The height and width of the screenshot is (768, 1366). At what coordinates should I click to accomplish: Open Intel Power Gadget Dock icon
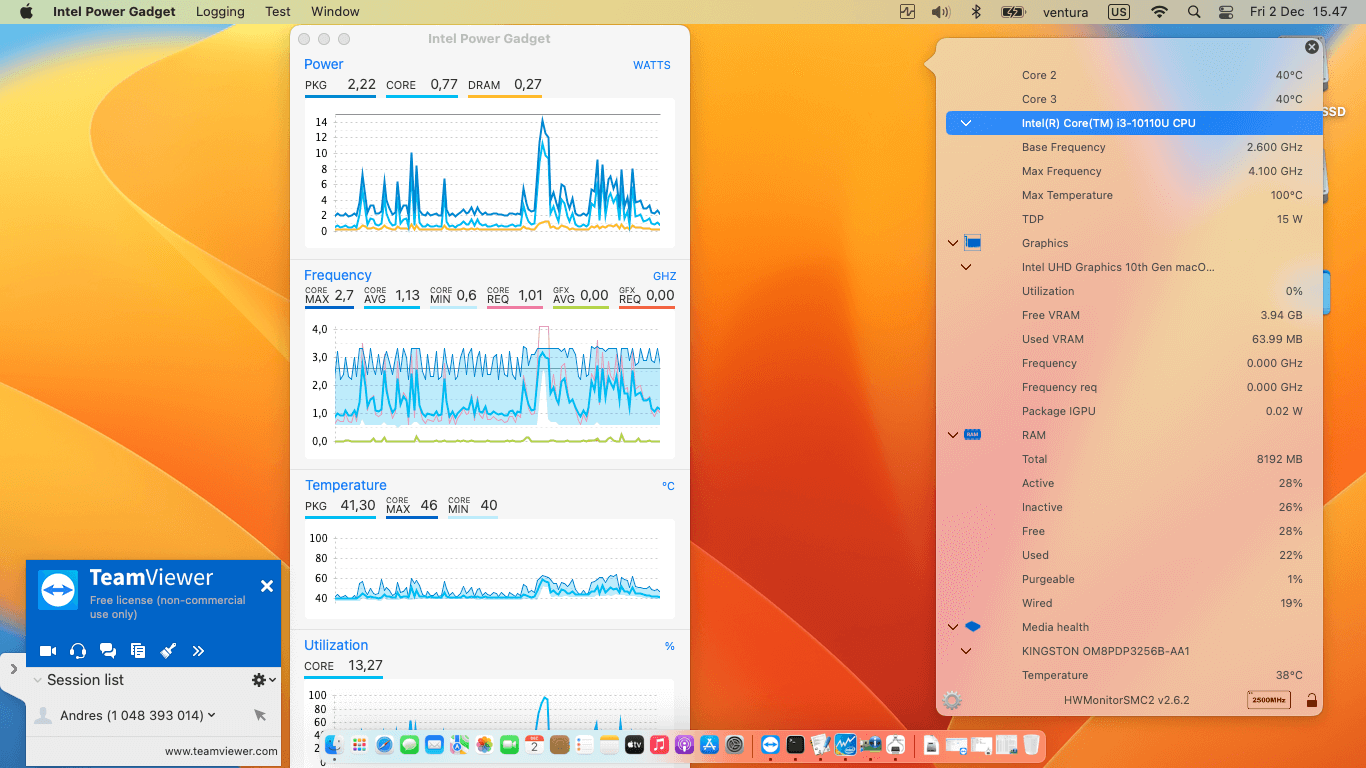tap(846, 745)
